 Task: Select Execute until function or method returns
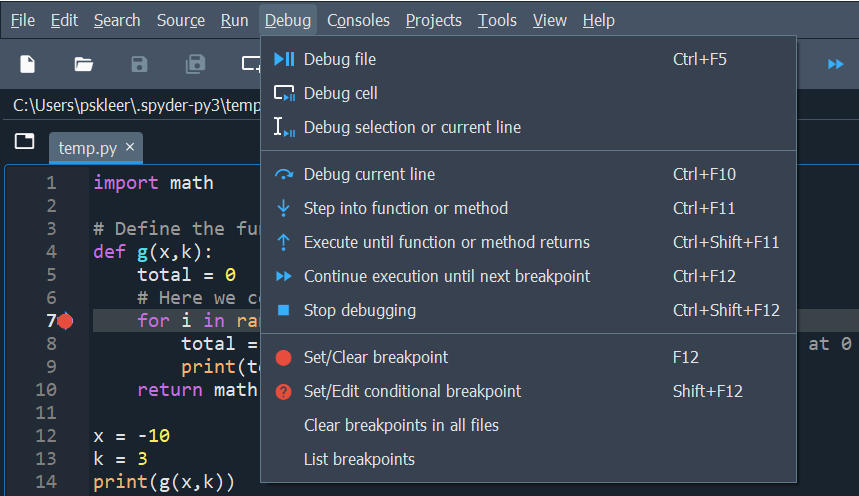pos(528,242)
